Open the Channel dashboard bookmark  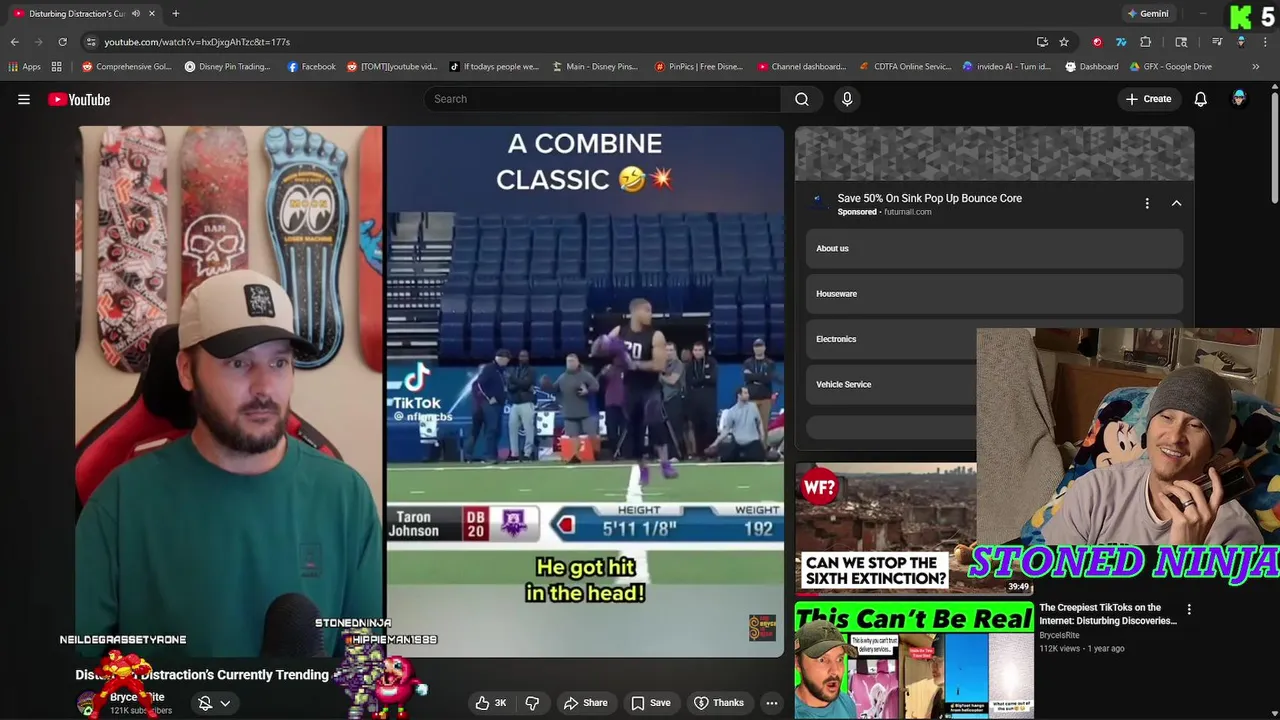click(802, 67)
